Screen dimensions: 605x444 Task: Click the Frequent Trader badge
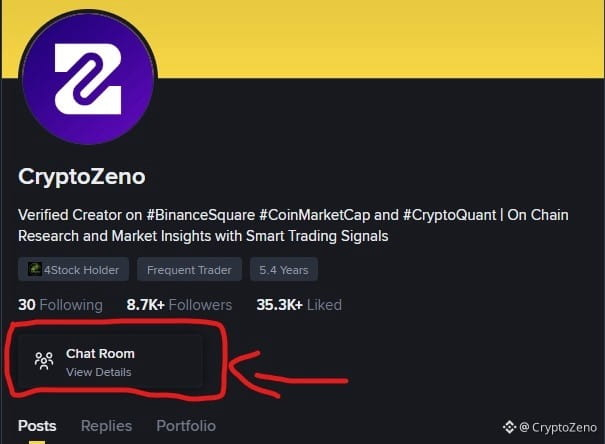coord(189,269)
